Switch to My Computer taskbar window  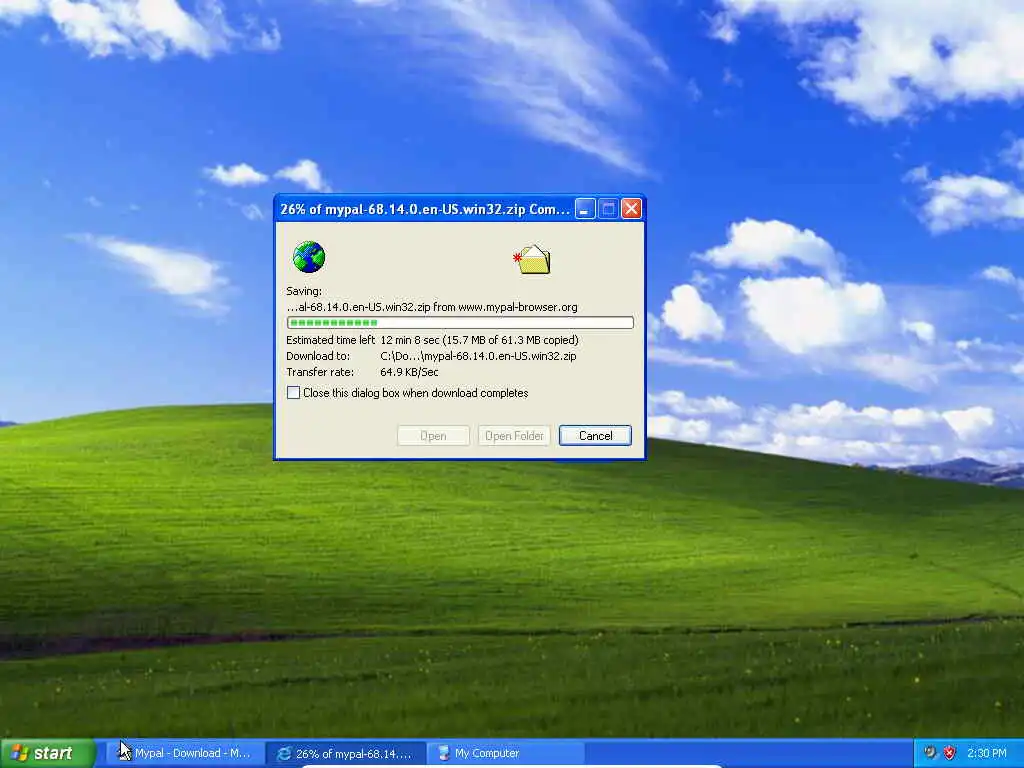coord(505,753)
